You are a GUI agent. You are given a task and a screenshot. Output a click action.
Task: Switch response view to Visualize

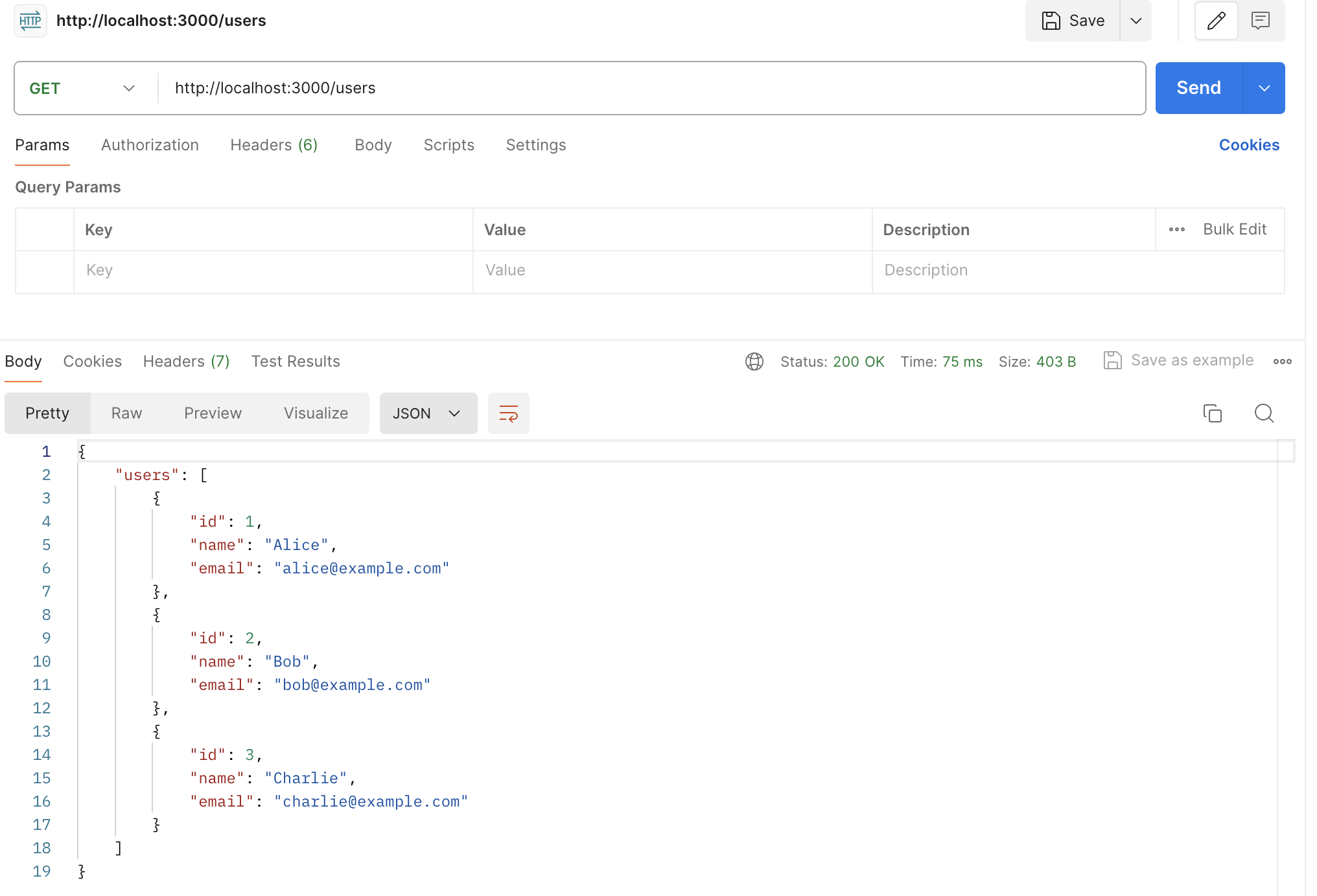(x=316, y=413)
